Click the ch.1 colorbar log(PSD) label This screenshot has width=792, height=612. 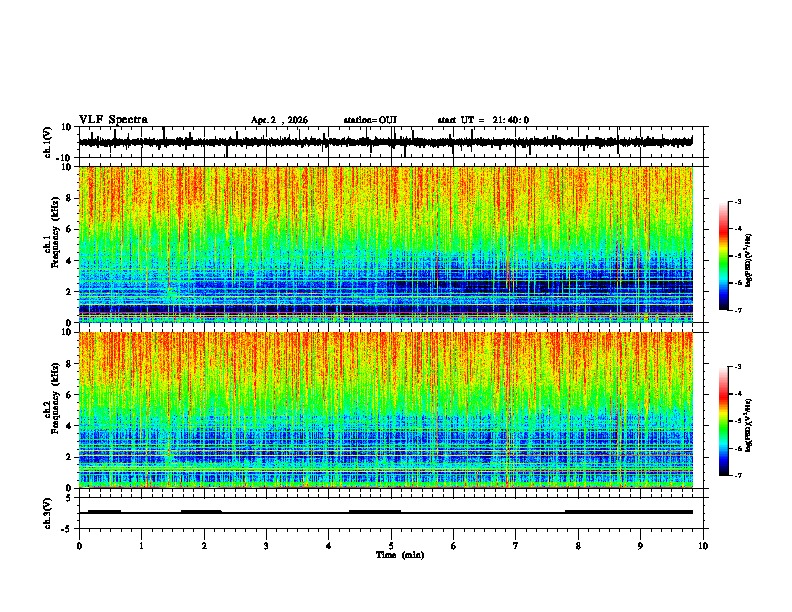[x=749, y=260]
